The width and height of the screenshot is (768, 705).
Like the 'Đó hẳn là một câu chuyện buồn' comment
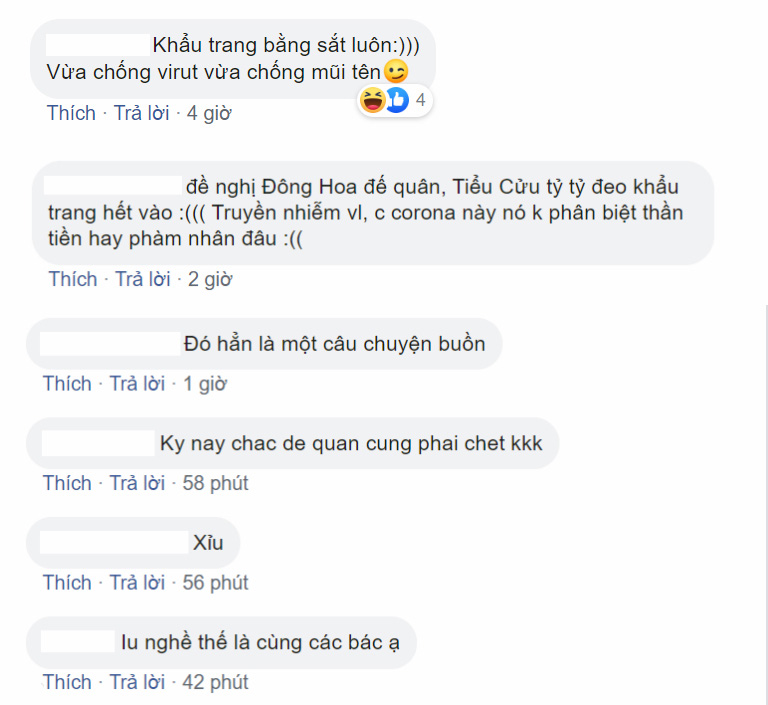pyautogui.click(x=67, y=384)
